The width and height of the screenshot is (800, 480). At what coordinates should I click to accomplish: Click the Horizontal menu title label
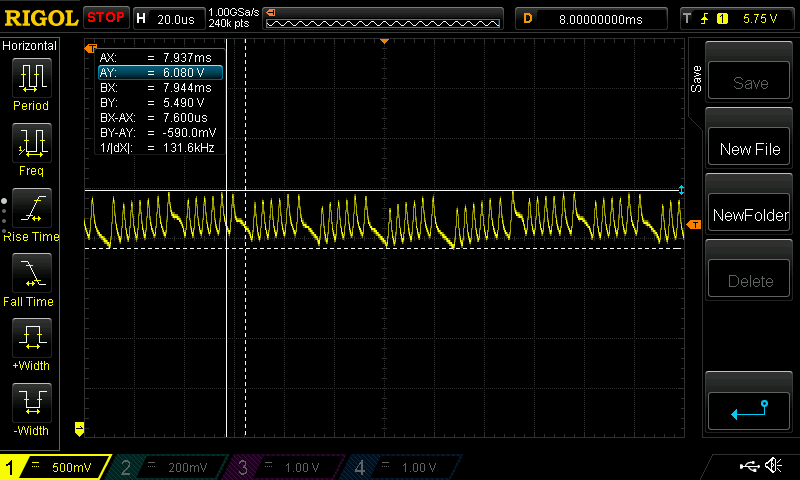tap(30, 46)
